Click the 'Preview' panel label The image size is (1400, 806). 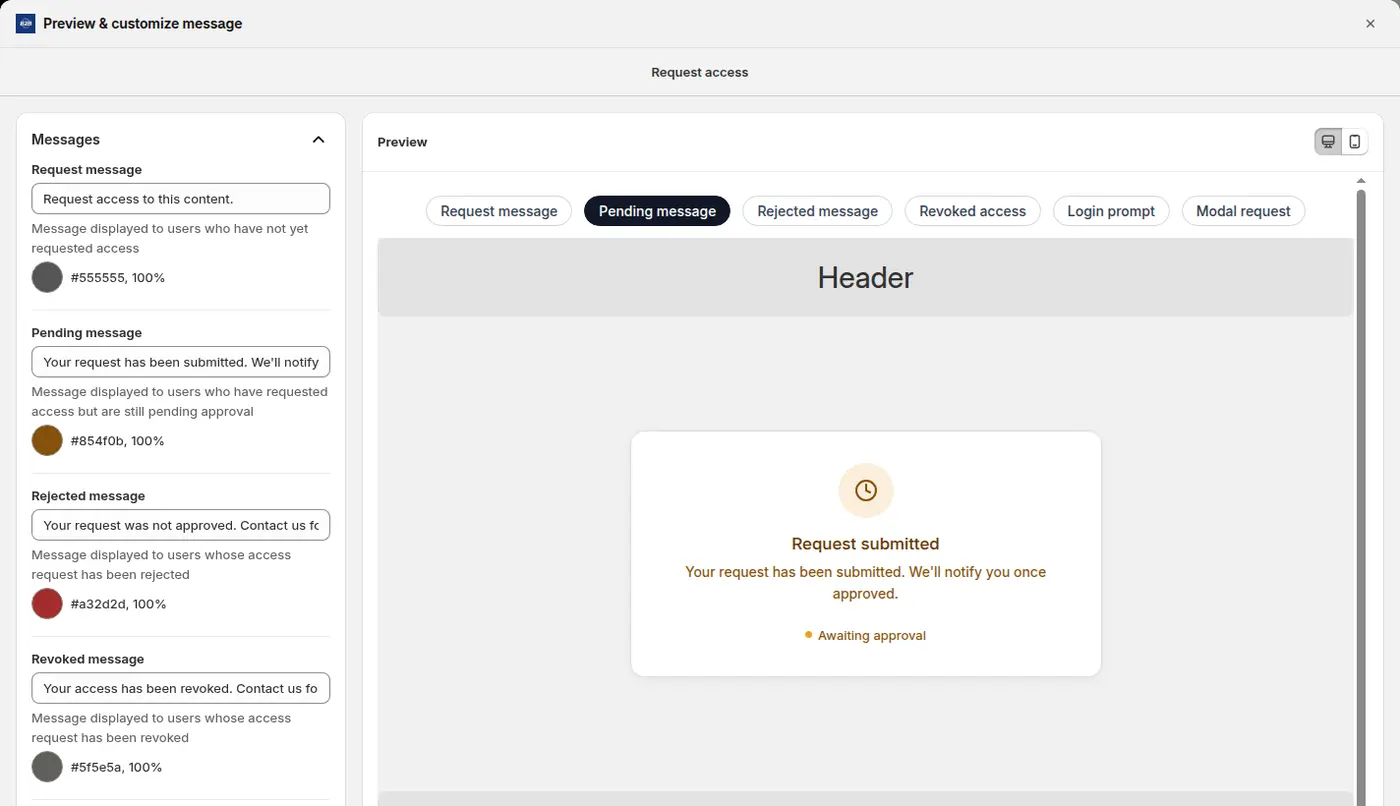[402, 142]
